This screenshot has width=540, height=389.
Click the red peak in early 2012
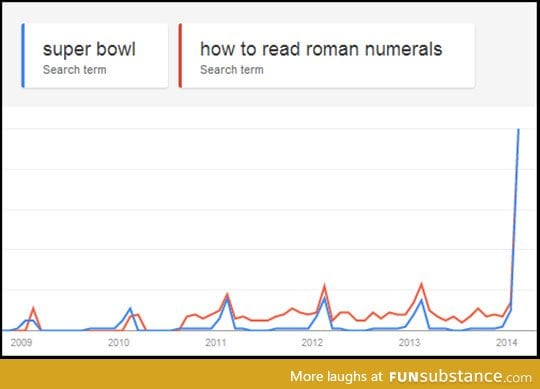[x=324, y=285]
